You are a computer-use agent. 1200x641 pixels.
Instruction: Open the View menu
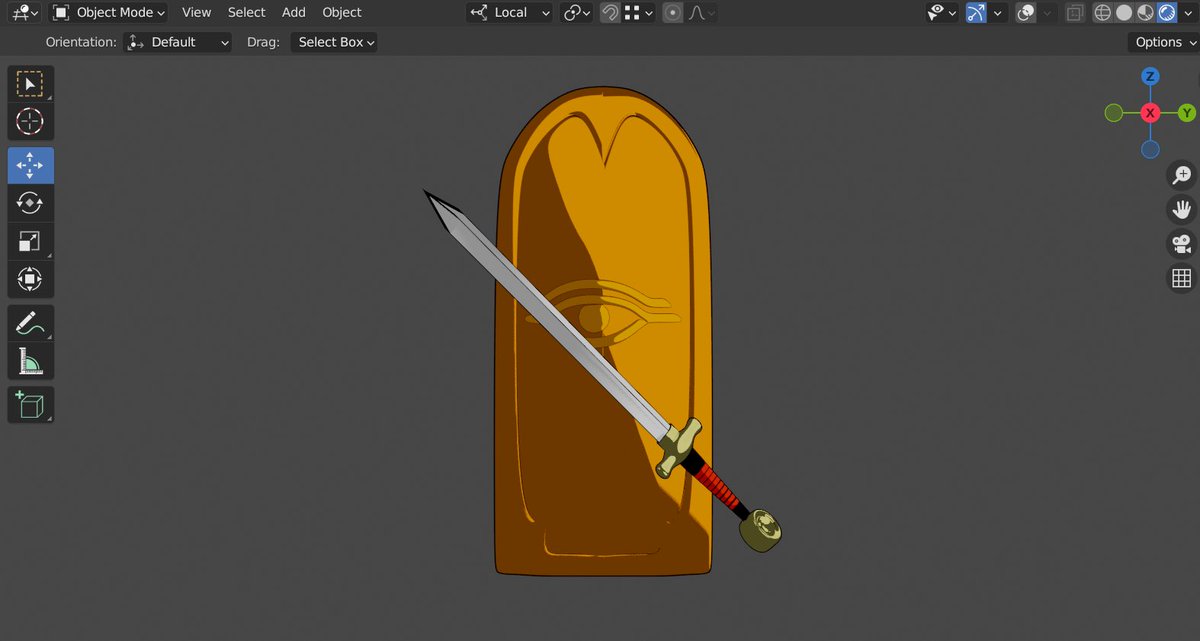point(196,12)
